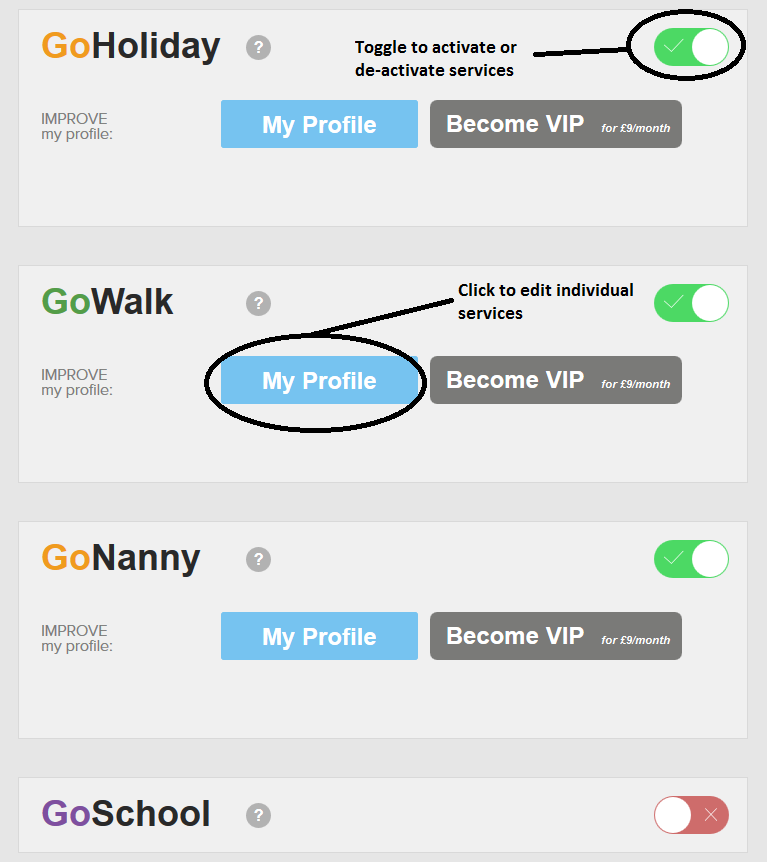
Task: Become VIP for the GoHoliday service
Action: point(555,124)
